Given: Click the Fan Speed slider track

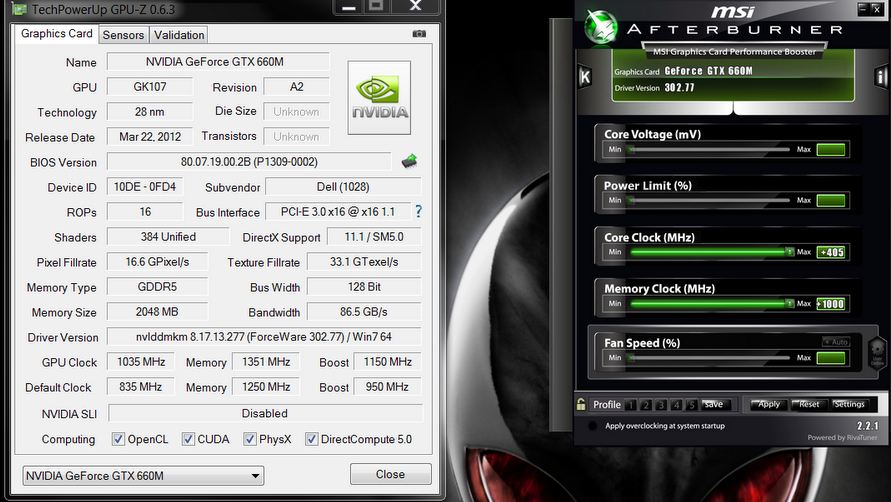Looking at the screenshot, I should (709, 358).
